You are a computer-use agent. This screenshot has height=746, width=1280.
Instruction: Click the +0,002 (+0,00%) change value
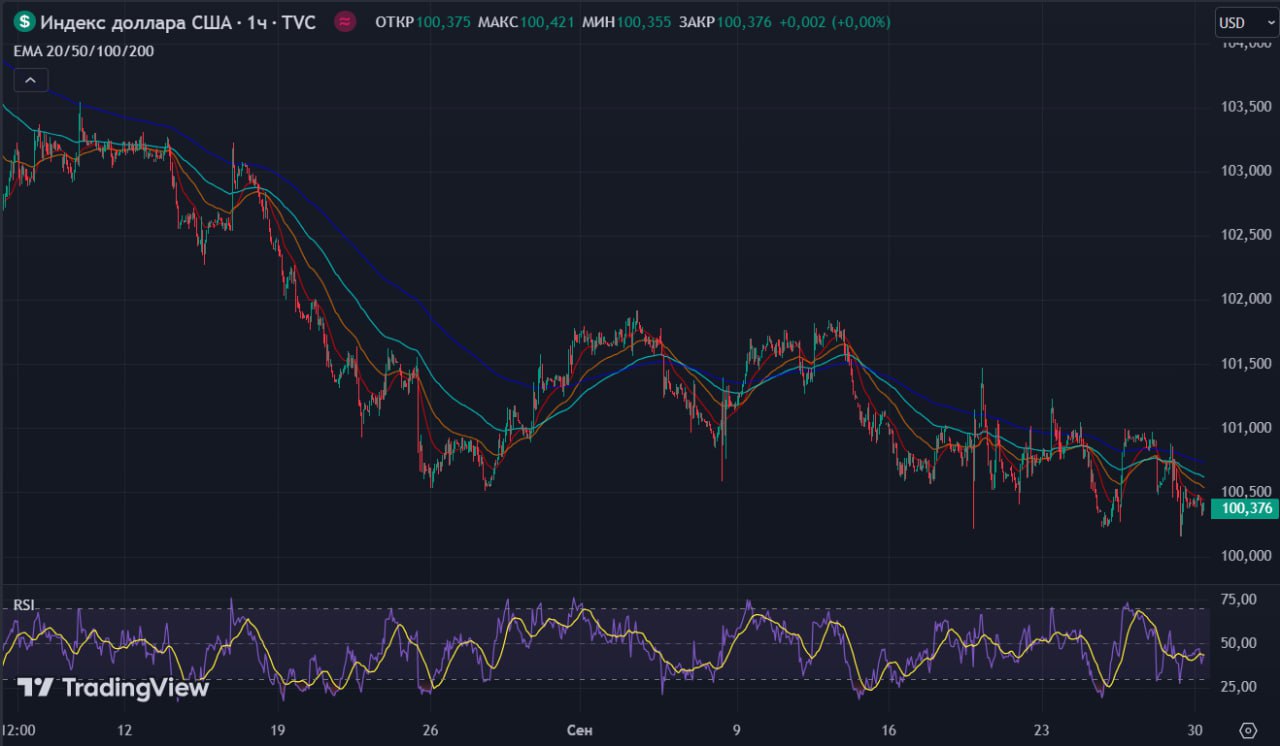[x=837, y=22]
